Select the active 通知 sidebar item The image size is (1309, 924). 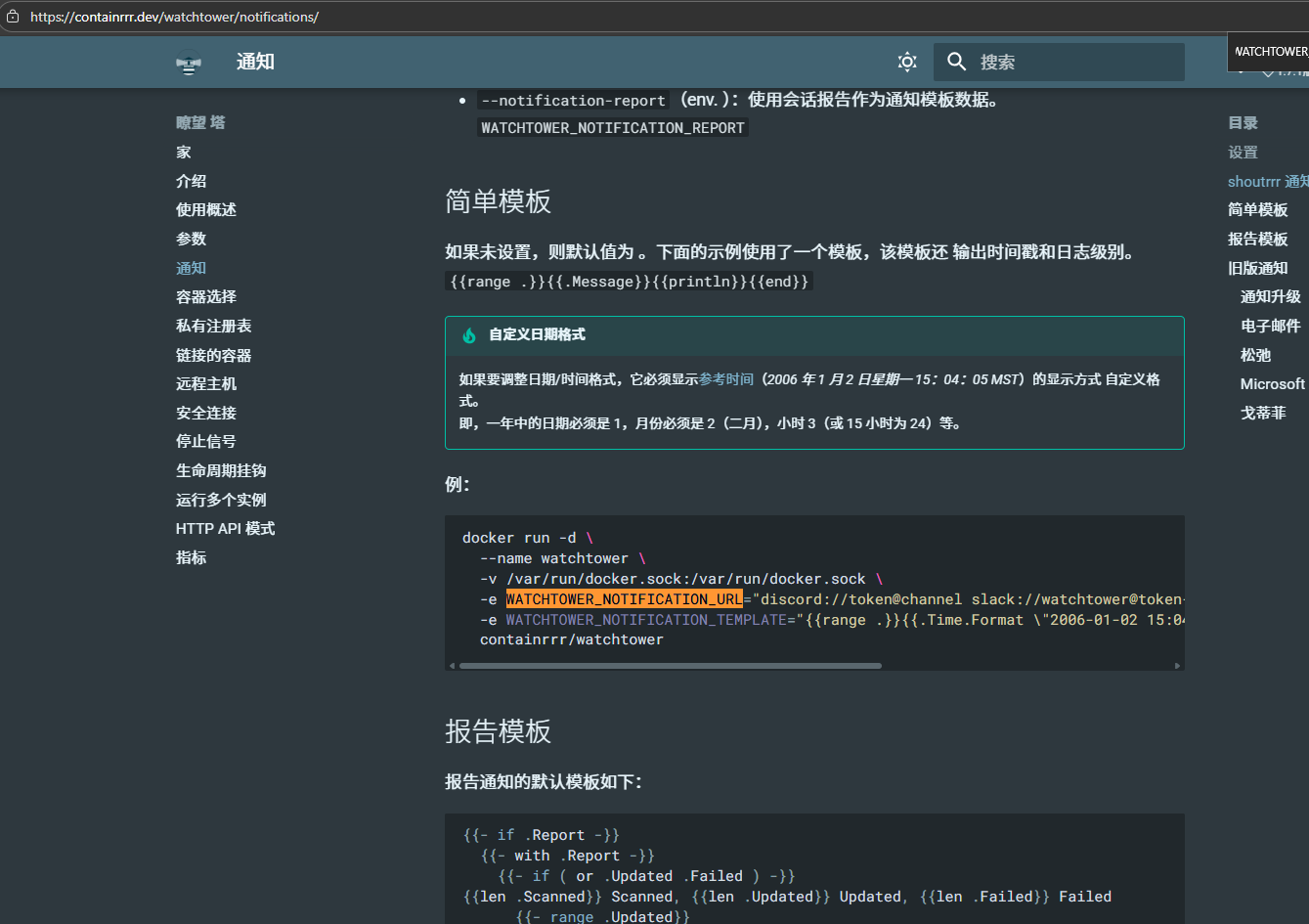click(x=191, y=268)
